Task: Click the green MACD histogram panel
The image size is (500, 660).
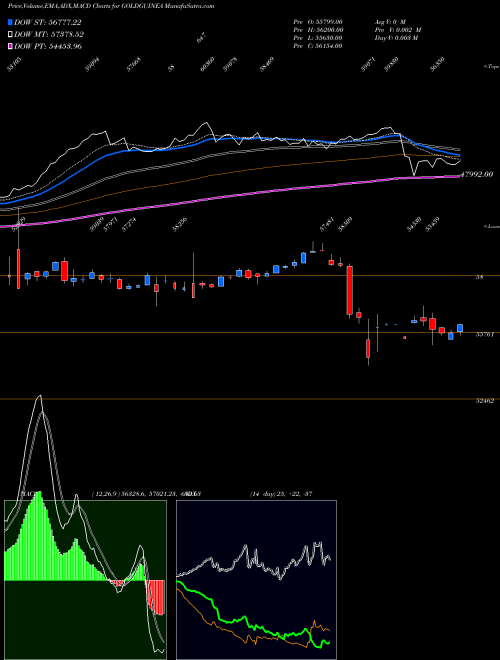Action: pyautogui.click(x=85, y=580)
